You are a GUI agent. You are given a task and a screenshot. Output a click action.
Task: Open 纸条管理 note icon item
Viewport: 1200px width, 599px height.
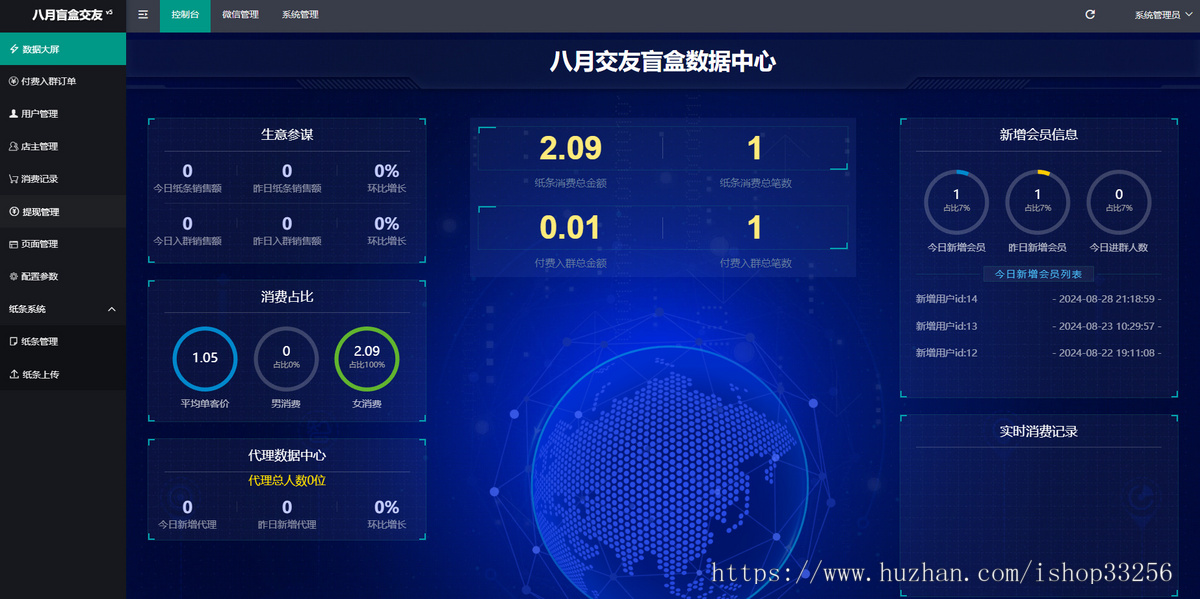[x=63, y=342]
